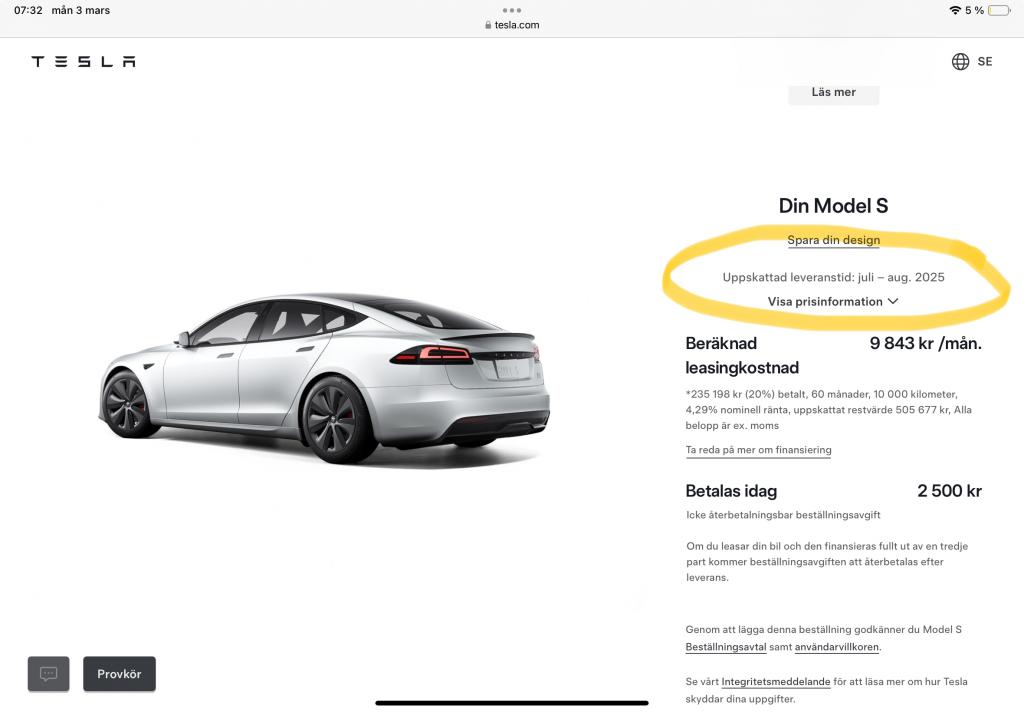This screenshot has height=712, width=1024.
Task: Tap the lock icon beside tesla.com
Action: pos(488,25)
